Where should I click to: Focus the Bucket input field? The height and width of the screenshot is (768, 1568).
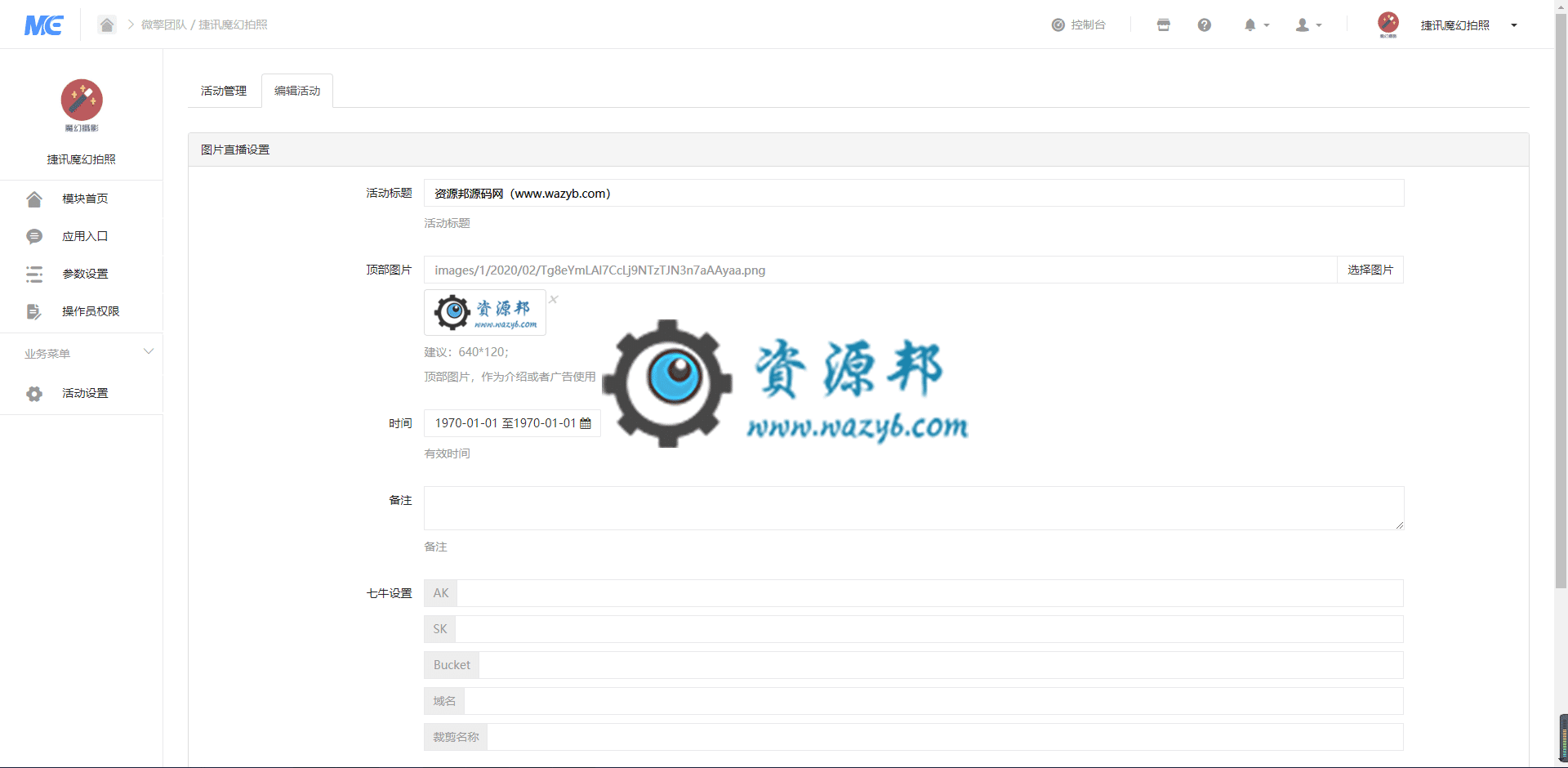[942, 665]
